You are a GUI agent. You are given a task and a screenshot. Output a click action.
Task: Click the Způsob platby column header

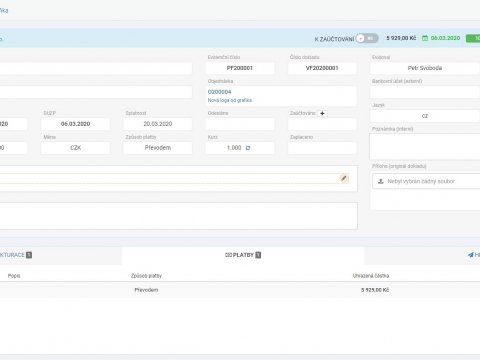(146, 276)
